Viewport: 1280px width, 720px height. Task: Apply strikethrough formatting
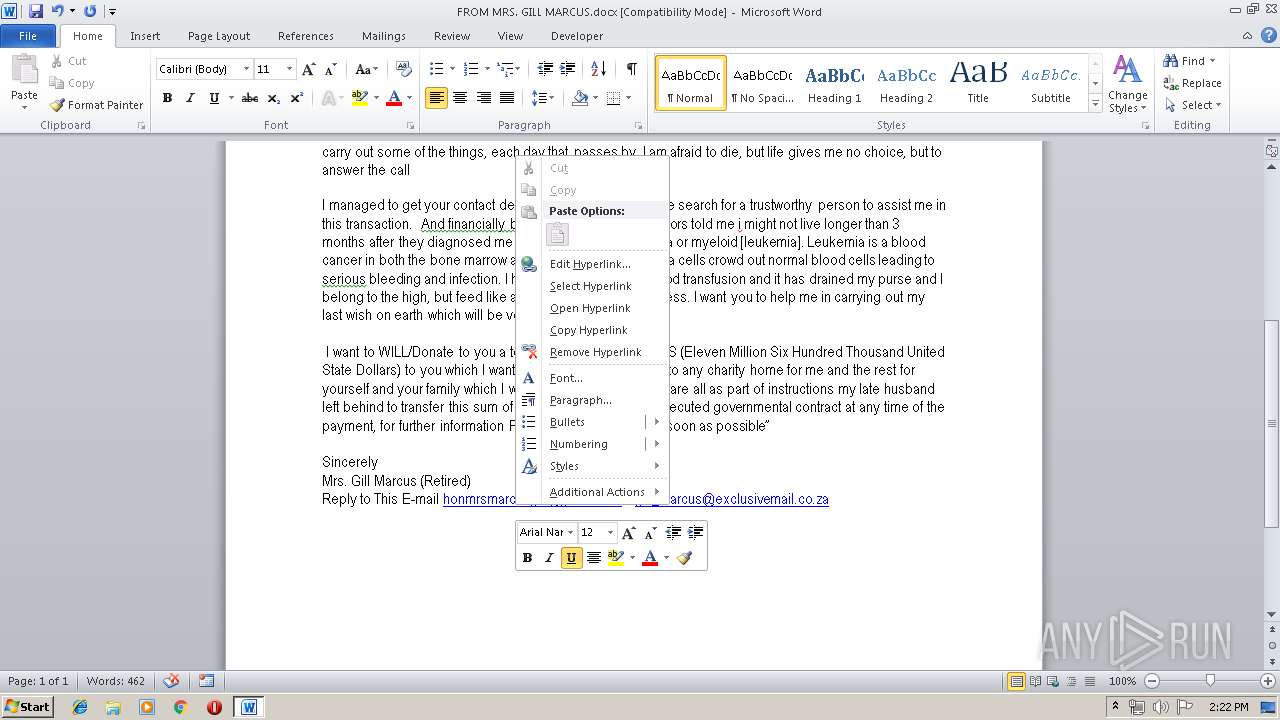(250, 98)
